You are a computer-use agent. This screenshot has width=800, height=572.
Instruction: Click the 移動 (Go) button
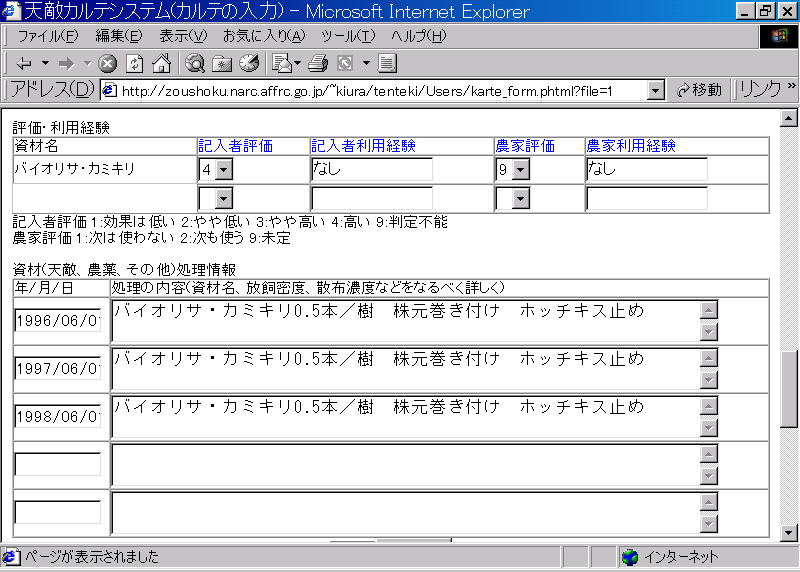699,90
